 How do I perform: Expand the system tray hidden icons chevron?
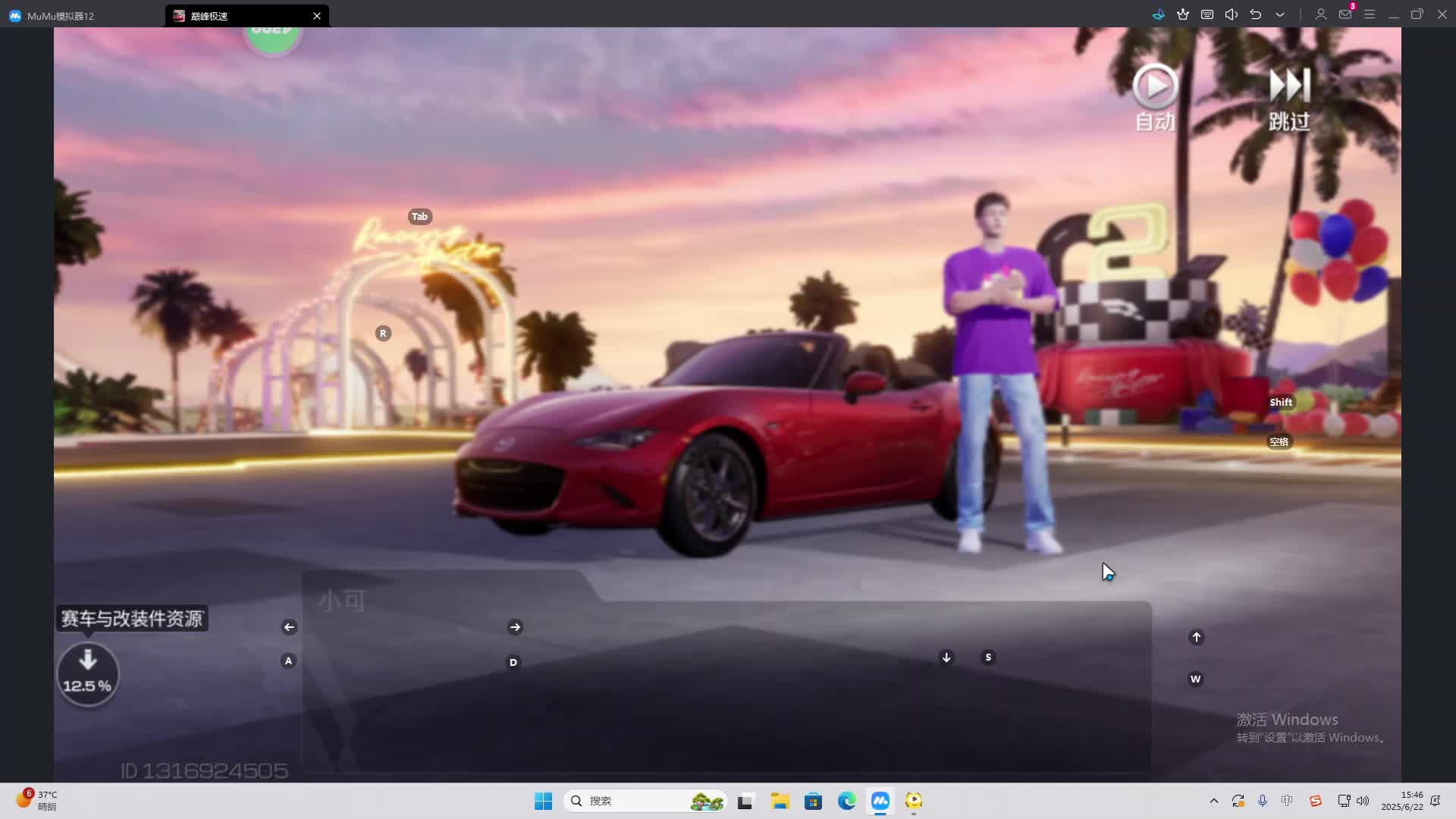click(x=1214, y=801)
